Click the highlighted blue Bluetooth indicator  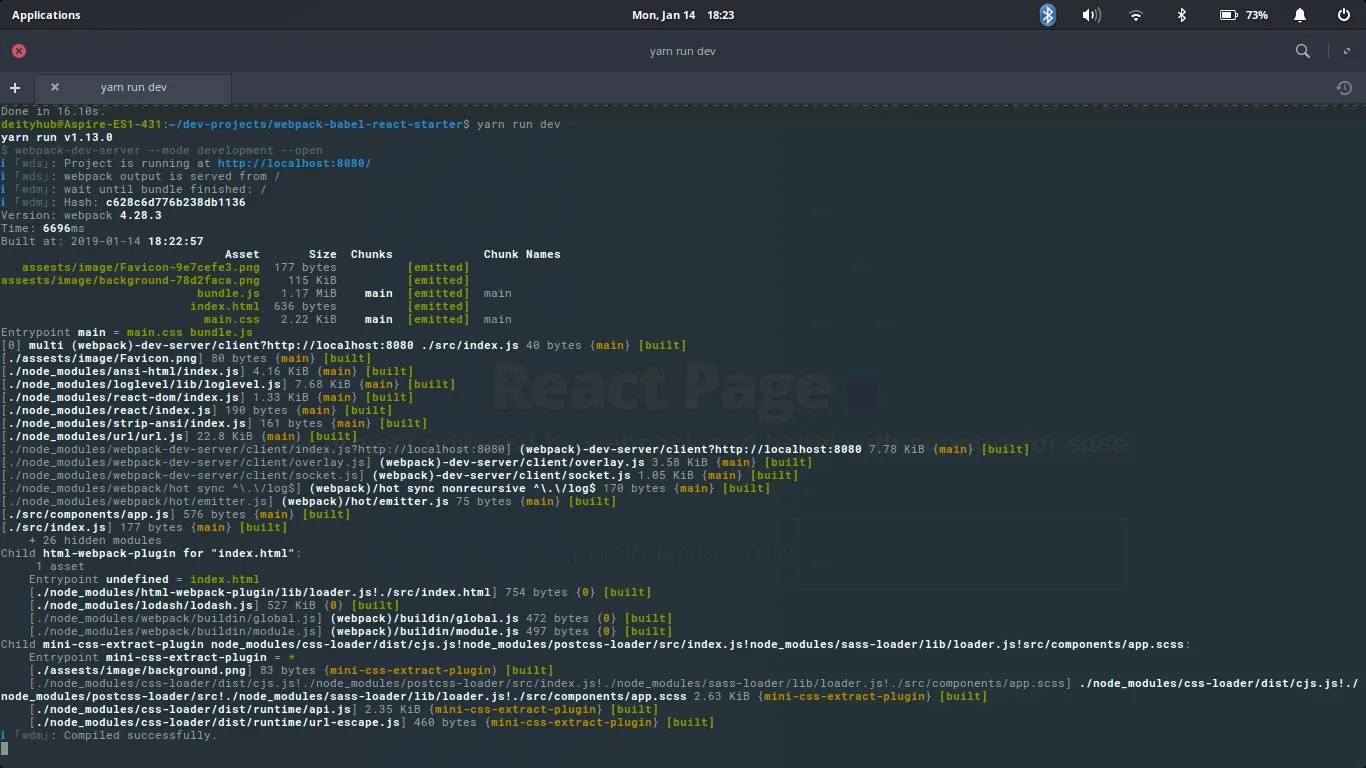pos(1047,15)
